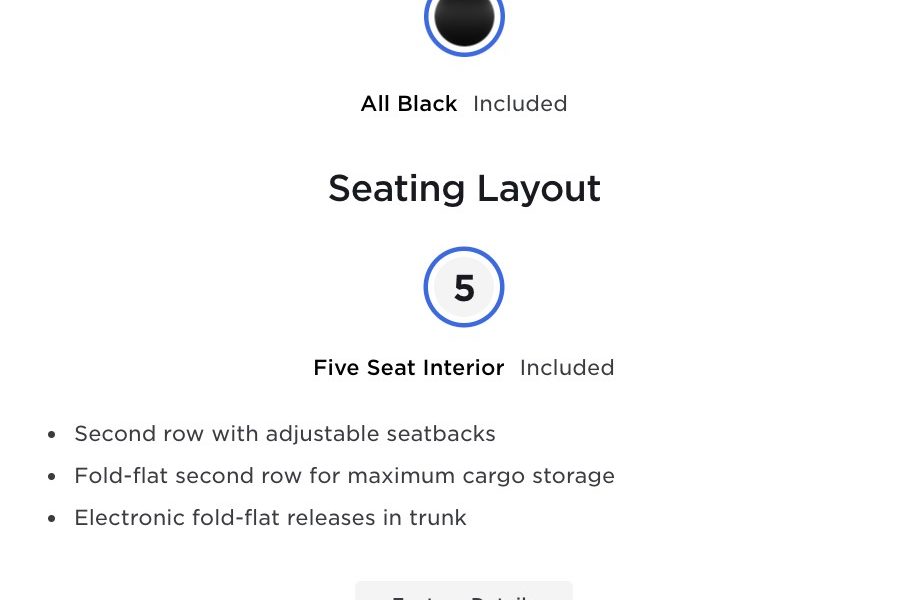Click the words cargo storage in second bullet
The height and width of the screenshot is (600, 910).
pyautogui.click(x=539, y=476)
